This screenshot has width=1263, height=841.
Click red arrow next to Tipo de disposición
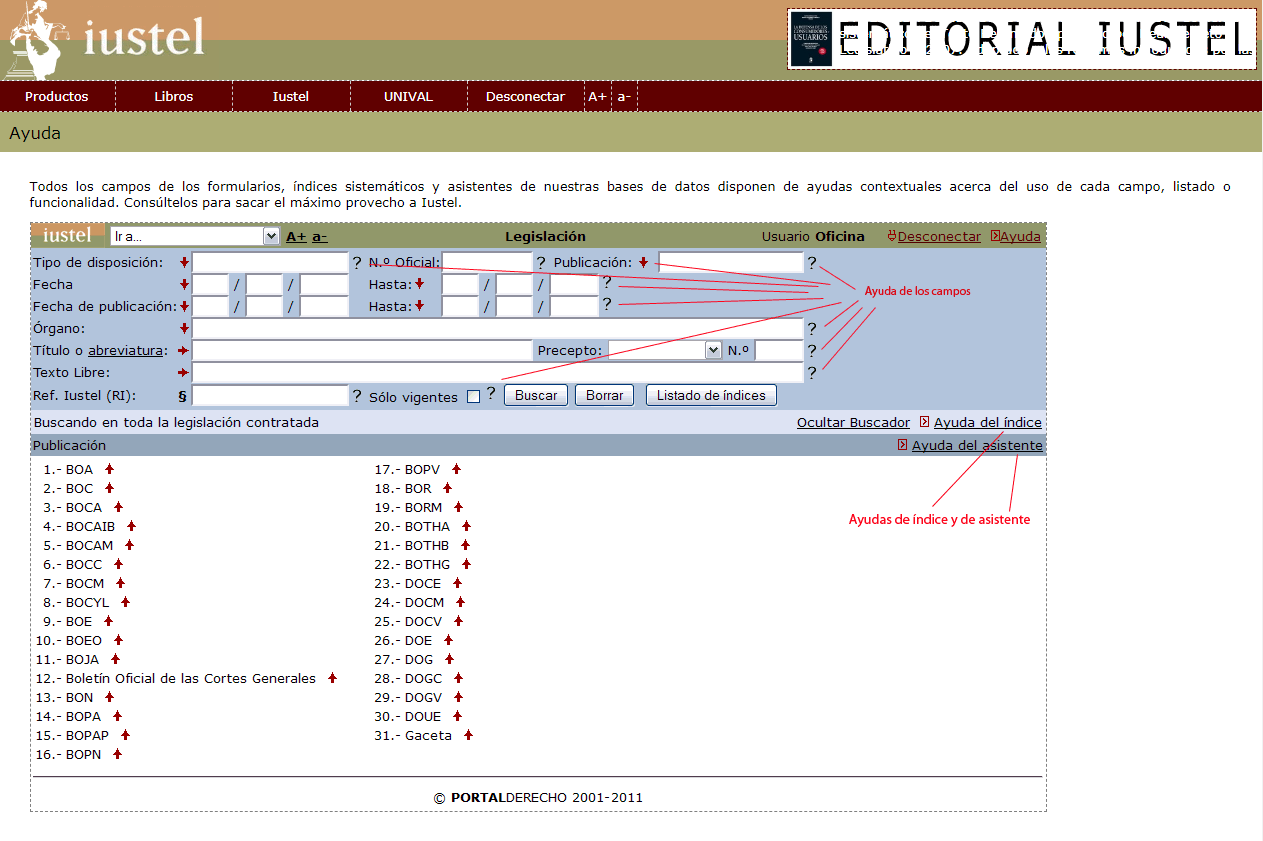[184, 262]
